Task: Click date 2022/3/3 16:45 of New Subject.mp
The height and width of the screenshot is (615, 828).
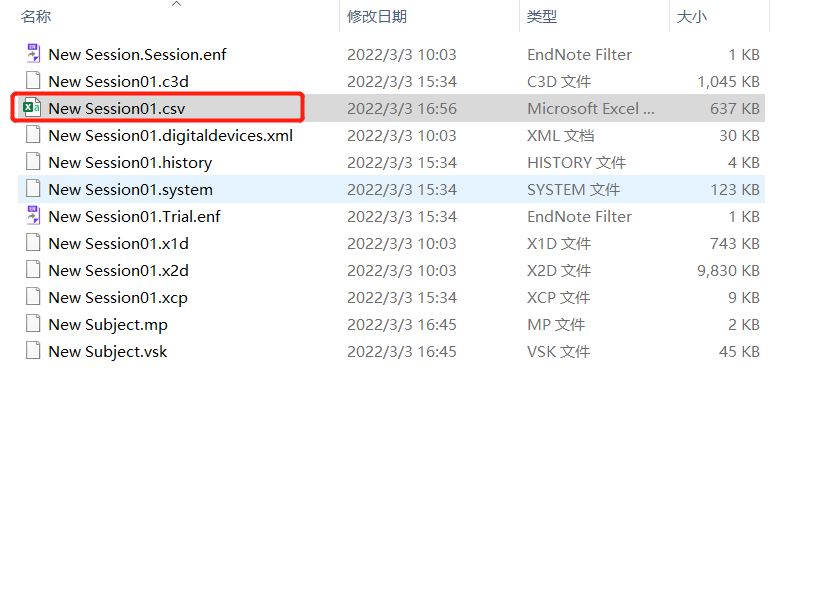Action: click(x=401, y=325)
